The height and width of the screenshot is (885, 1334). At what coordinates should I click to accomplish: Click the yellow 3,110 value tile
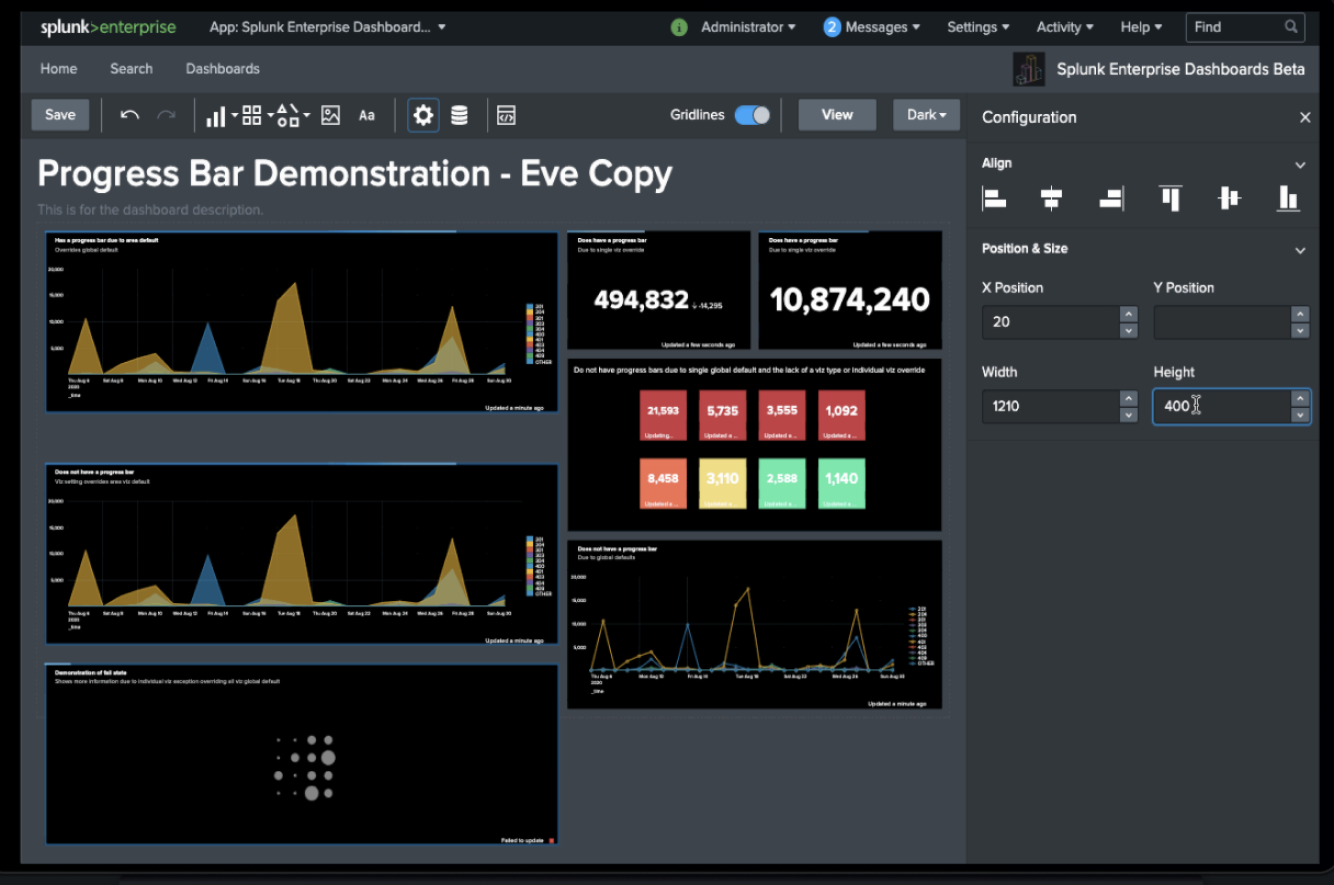(722, 484)
